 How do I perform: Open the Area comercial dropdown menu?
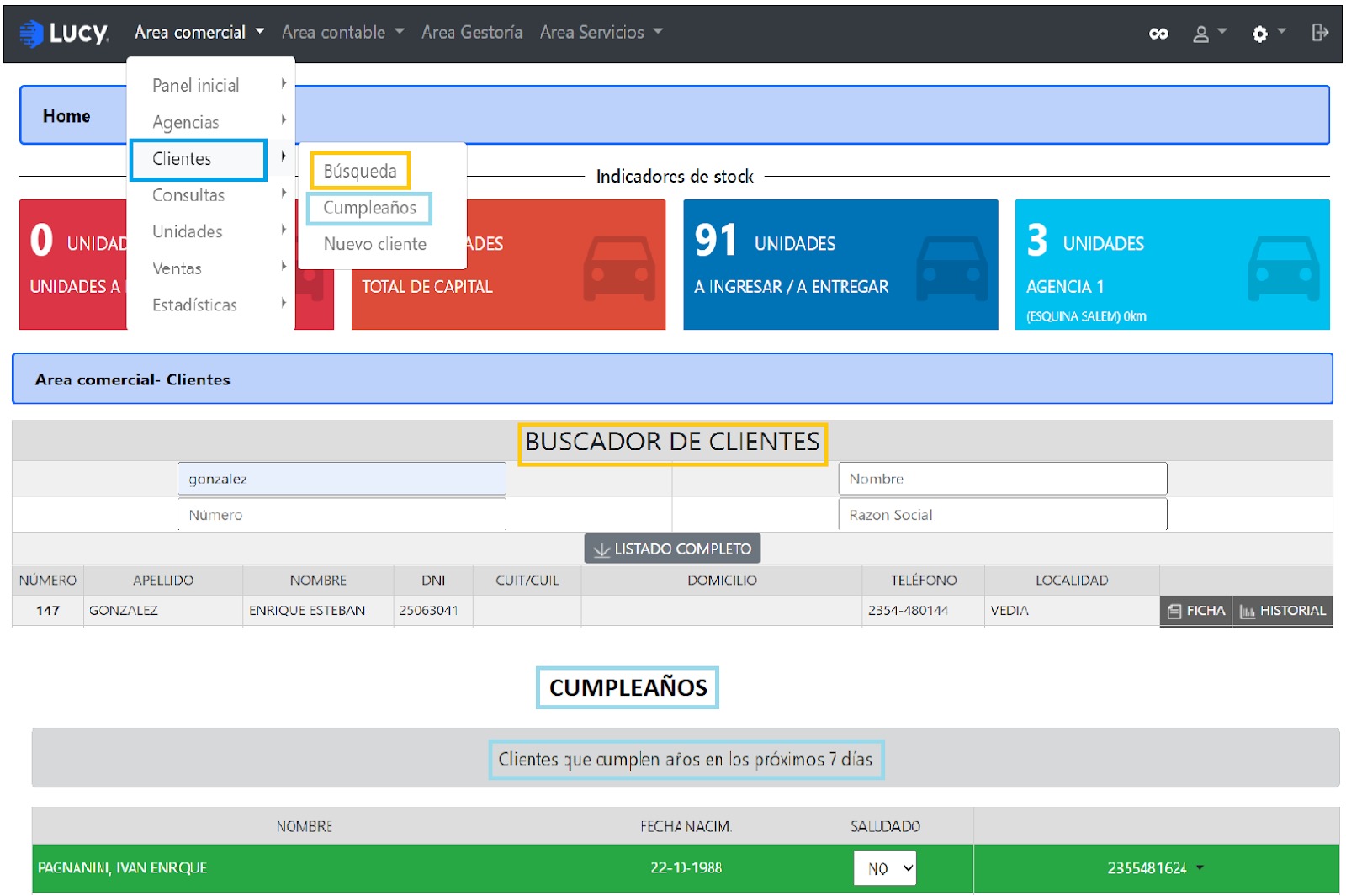[199, 33]
